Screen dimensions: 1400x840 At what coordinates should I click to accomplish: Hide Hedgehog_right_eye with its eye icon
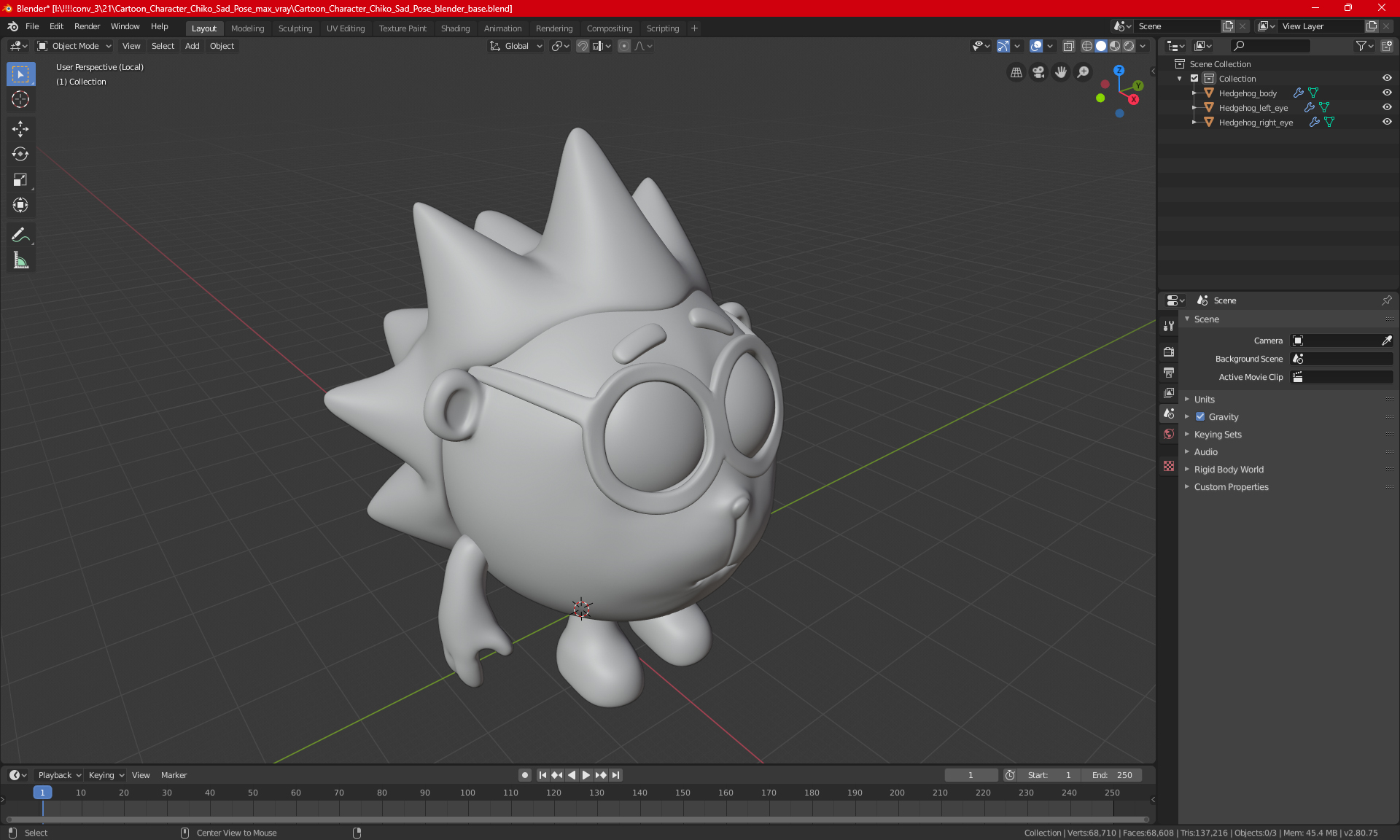coord(1387,122)
